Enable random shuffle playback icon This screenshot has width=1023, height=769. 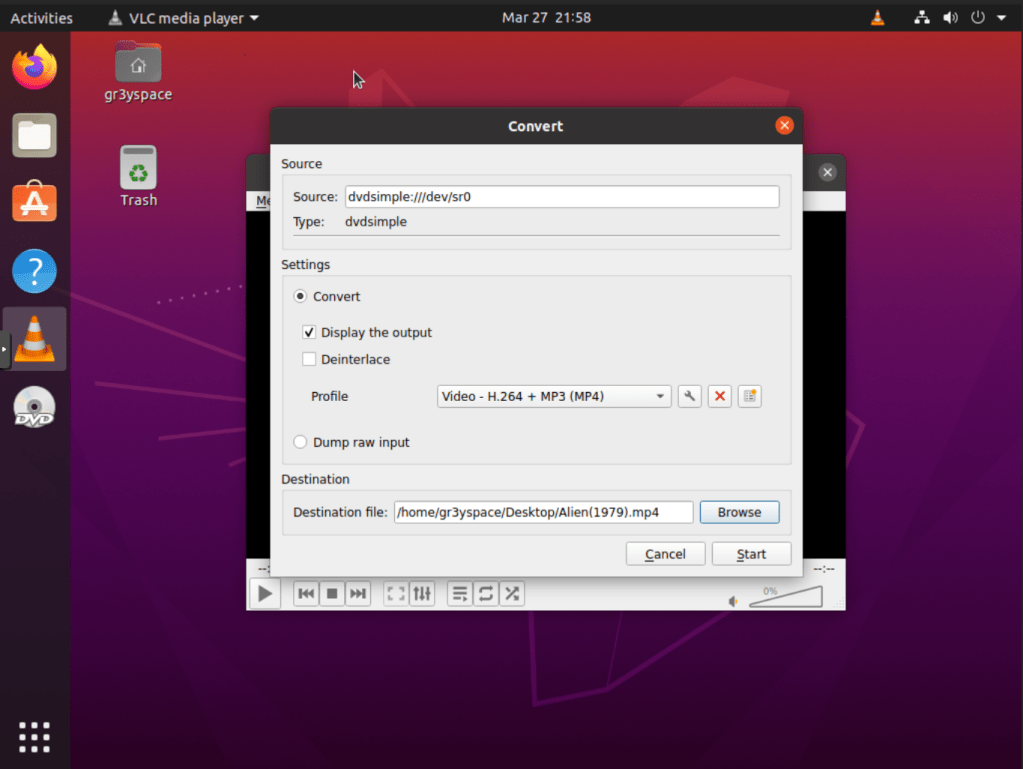[512, 594]
